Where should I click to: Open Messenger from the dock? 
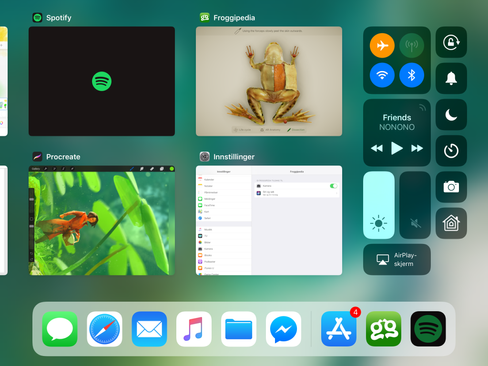pyautogui.click(x=283, y=329)
